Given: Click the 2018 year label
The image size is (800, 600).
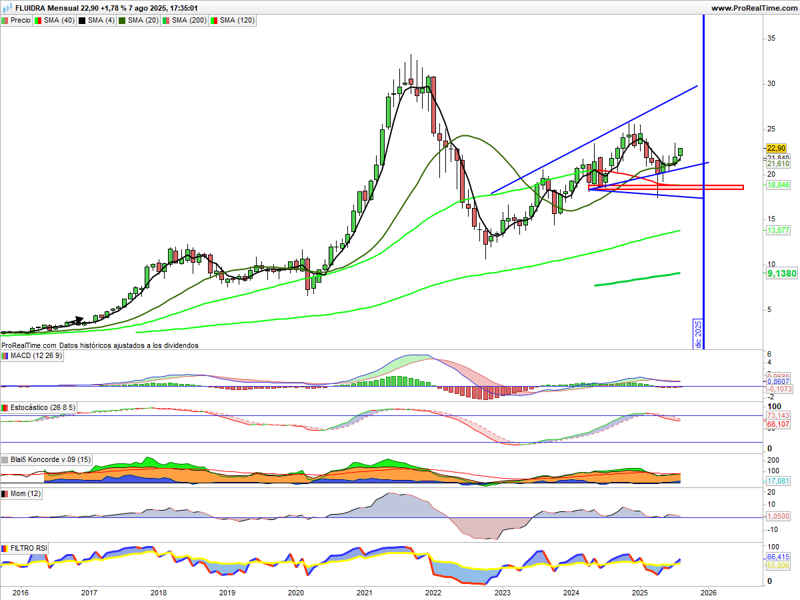Looking at the screenshot, I should click(x=158, y=593).
